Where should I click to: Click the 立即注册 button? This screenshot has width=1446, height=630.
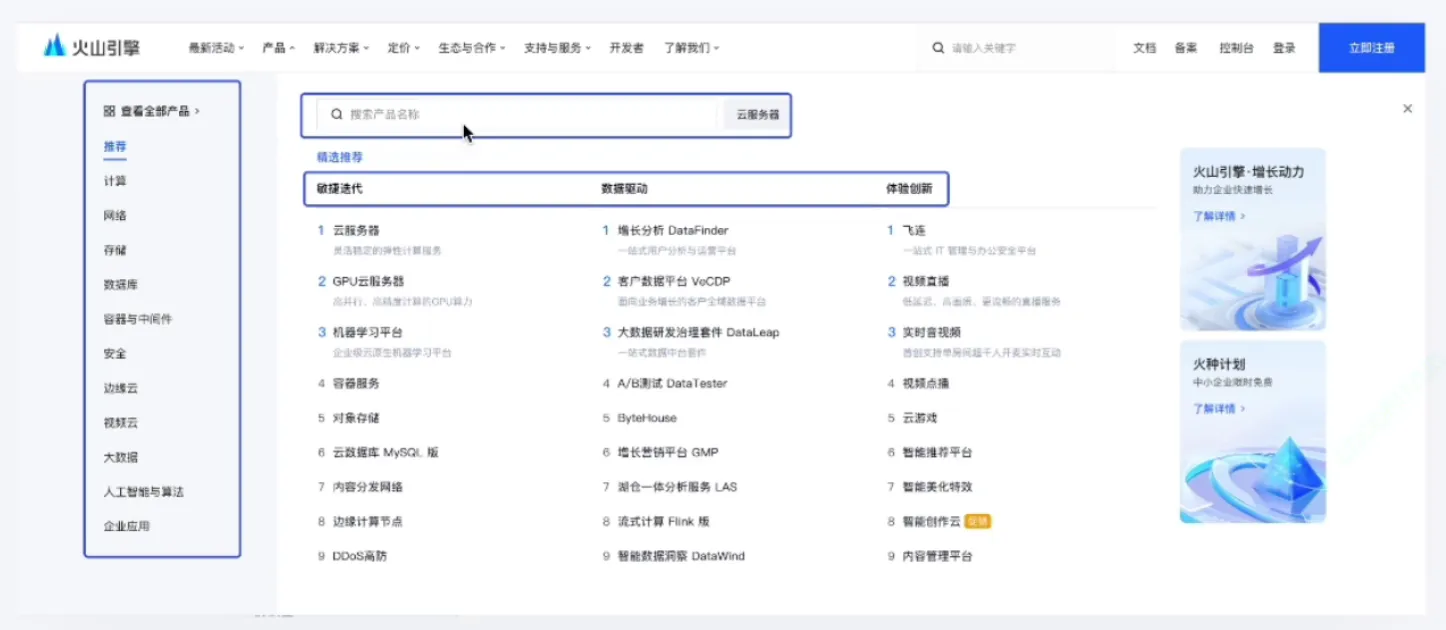pos(1371,47)
